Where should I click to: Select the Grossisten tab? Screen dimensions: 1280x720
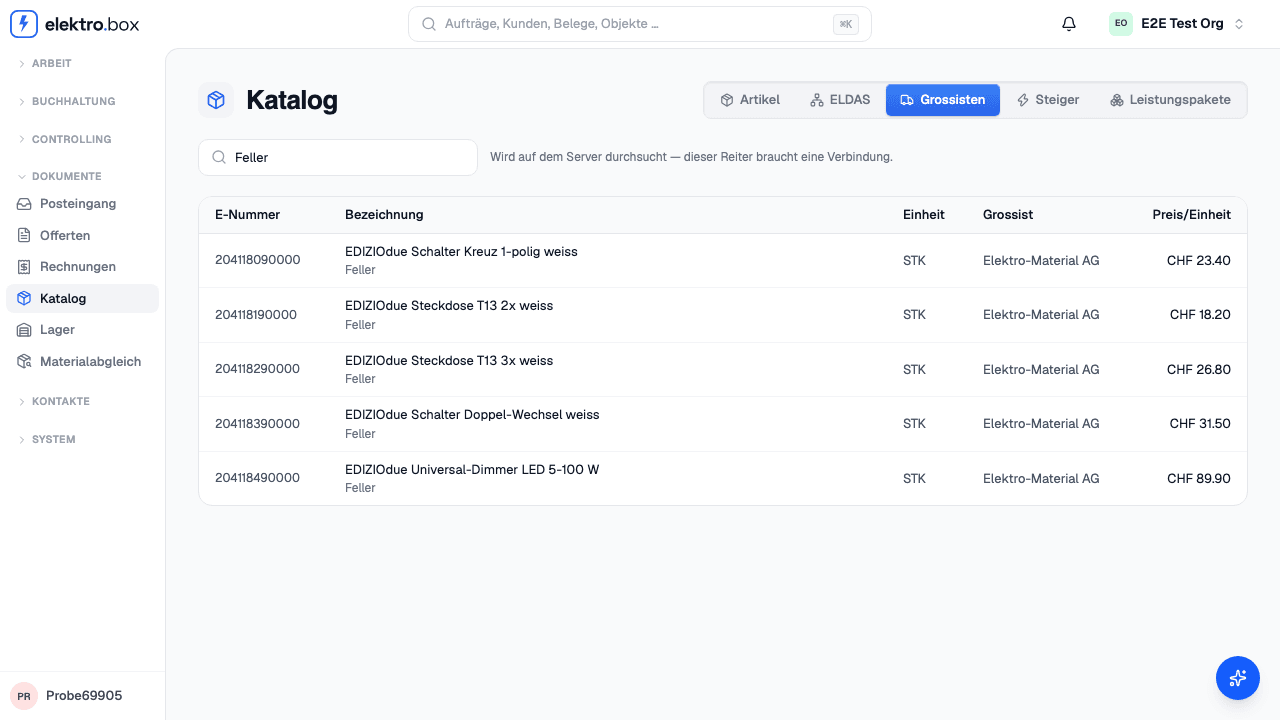coord(943,100)
